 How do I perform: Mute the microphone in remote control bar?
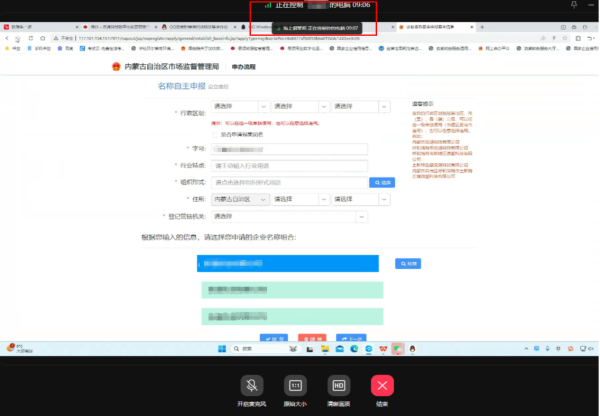254,385
